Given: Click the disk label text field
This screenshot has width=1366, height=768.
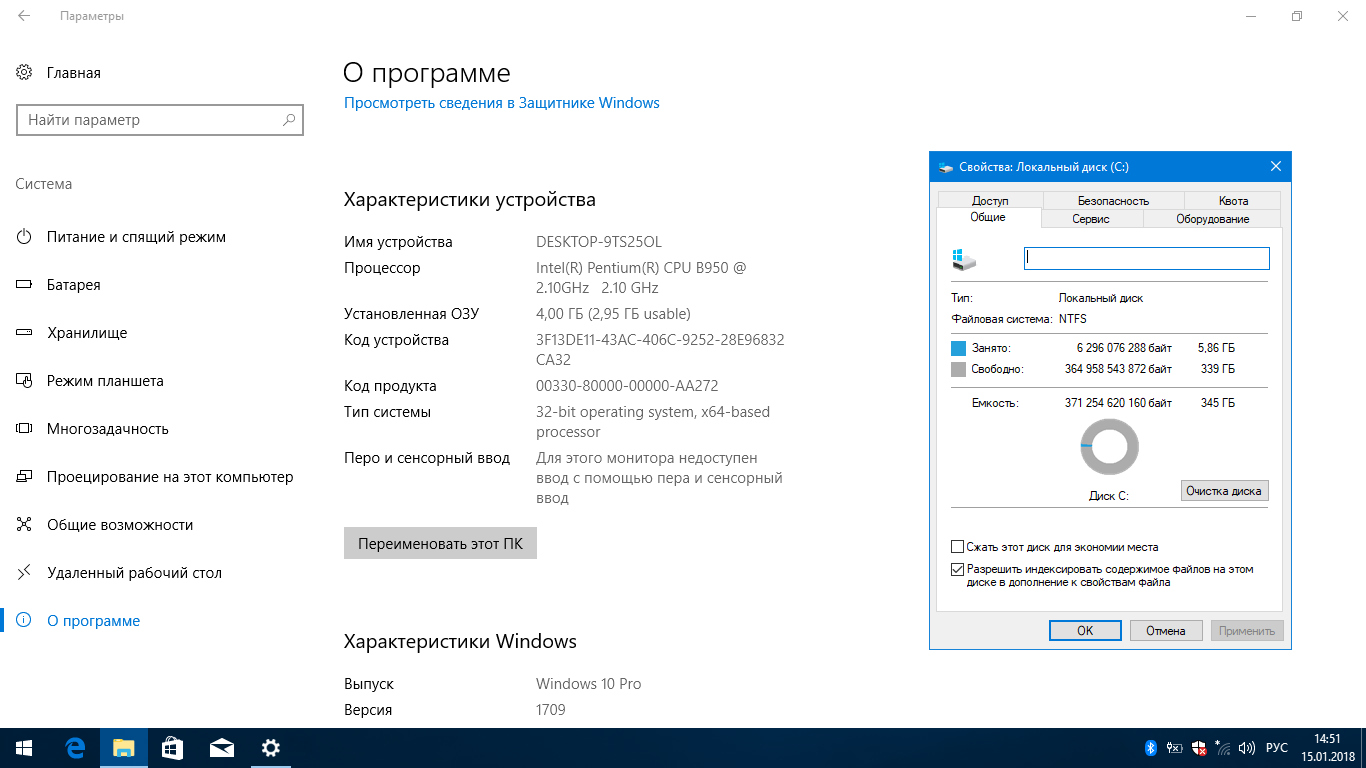Looking at the screenshot, I should point(1147,258).
